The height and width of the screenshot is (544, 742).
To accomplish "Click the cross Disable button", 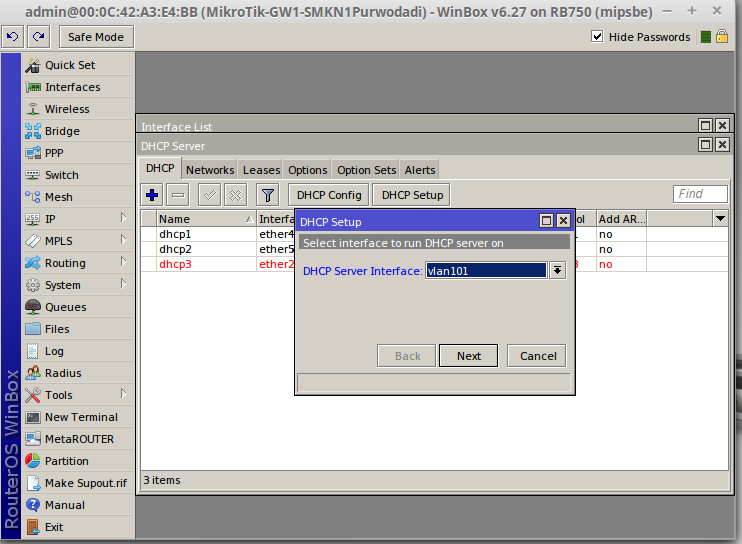I will point(235,195).
